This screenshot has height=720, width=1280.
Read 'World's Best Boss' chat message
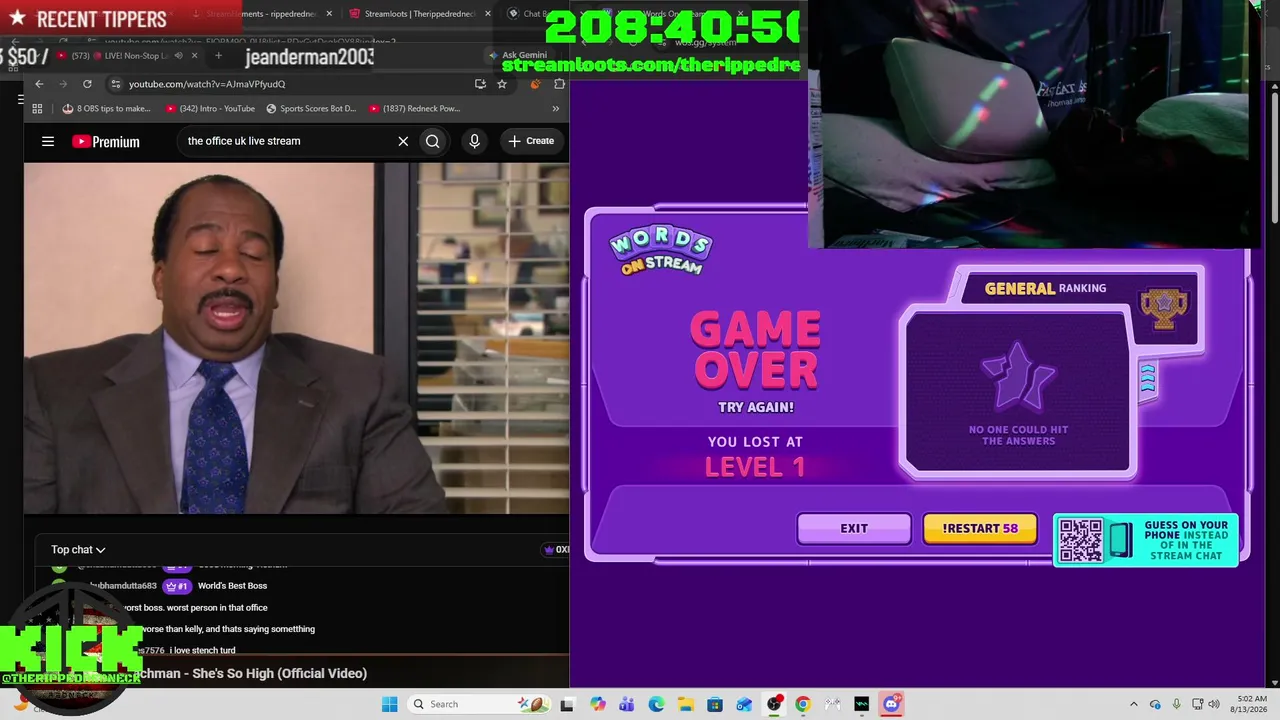click(232, 586)
